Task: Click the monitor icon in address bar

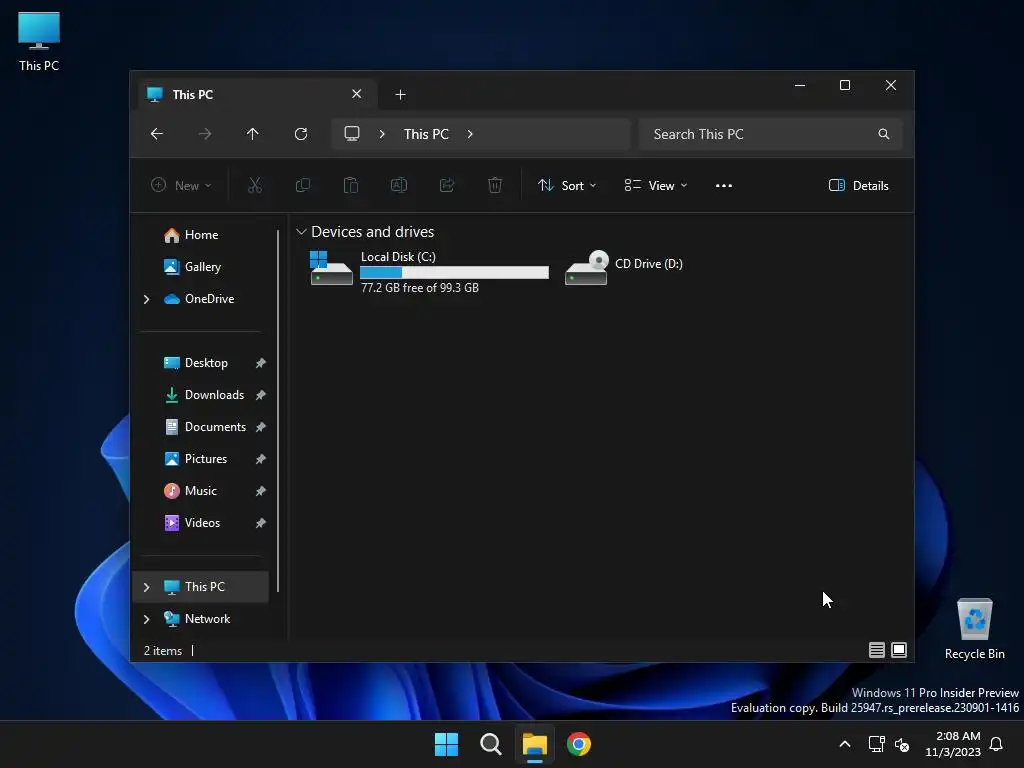Action: pos(352,134)
